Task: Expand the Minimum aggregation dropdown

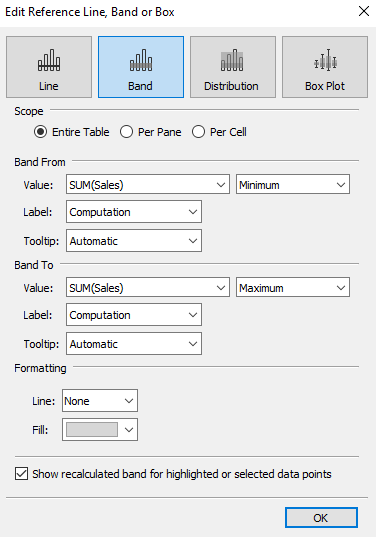Action: [293, 184]
